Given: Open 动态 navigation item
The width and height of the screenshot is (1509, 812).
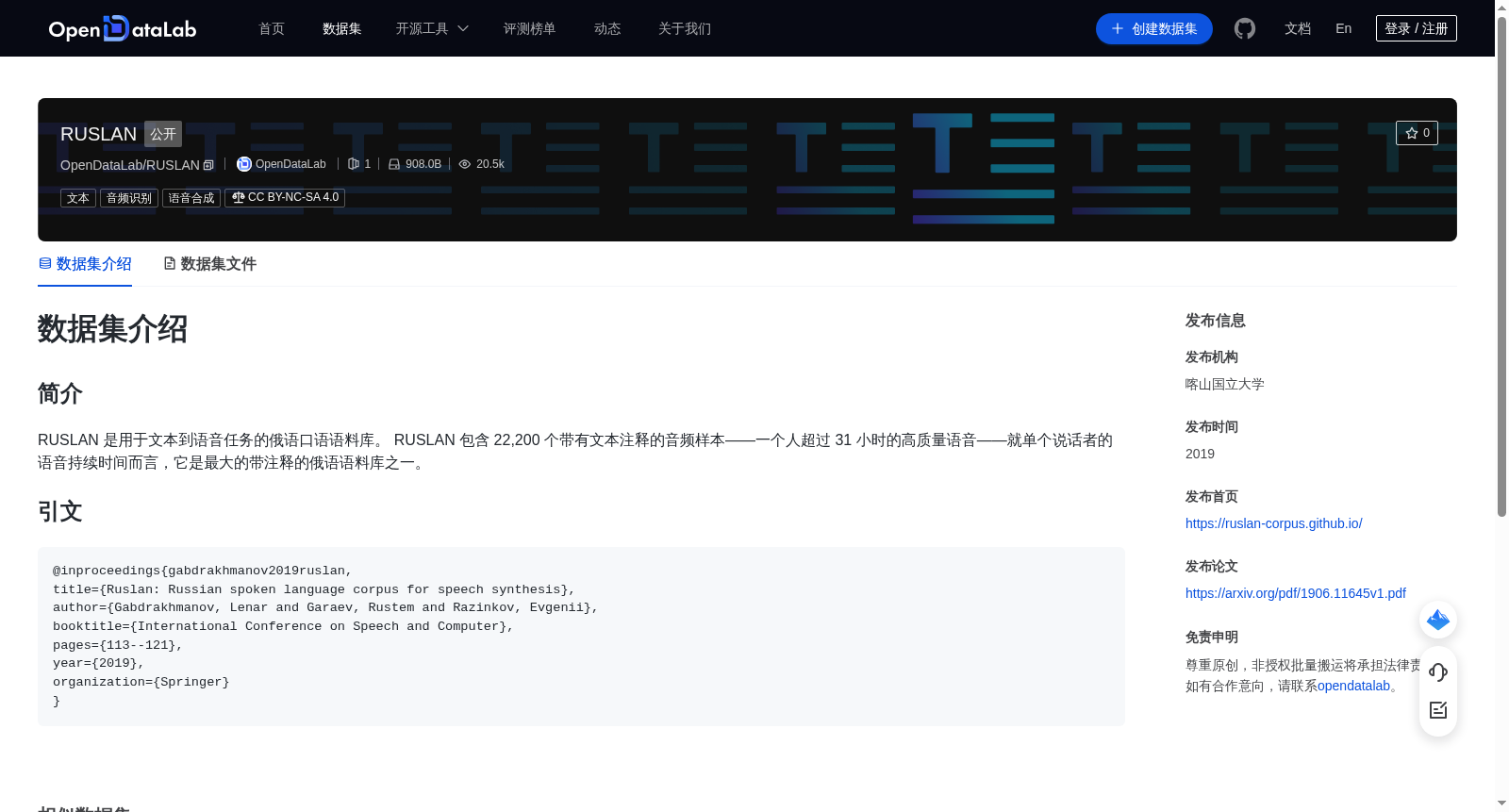Looking at the screenshot, I should click(607, 28).
